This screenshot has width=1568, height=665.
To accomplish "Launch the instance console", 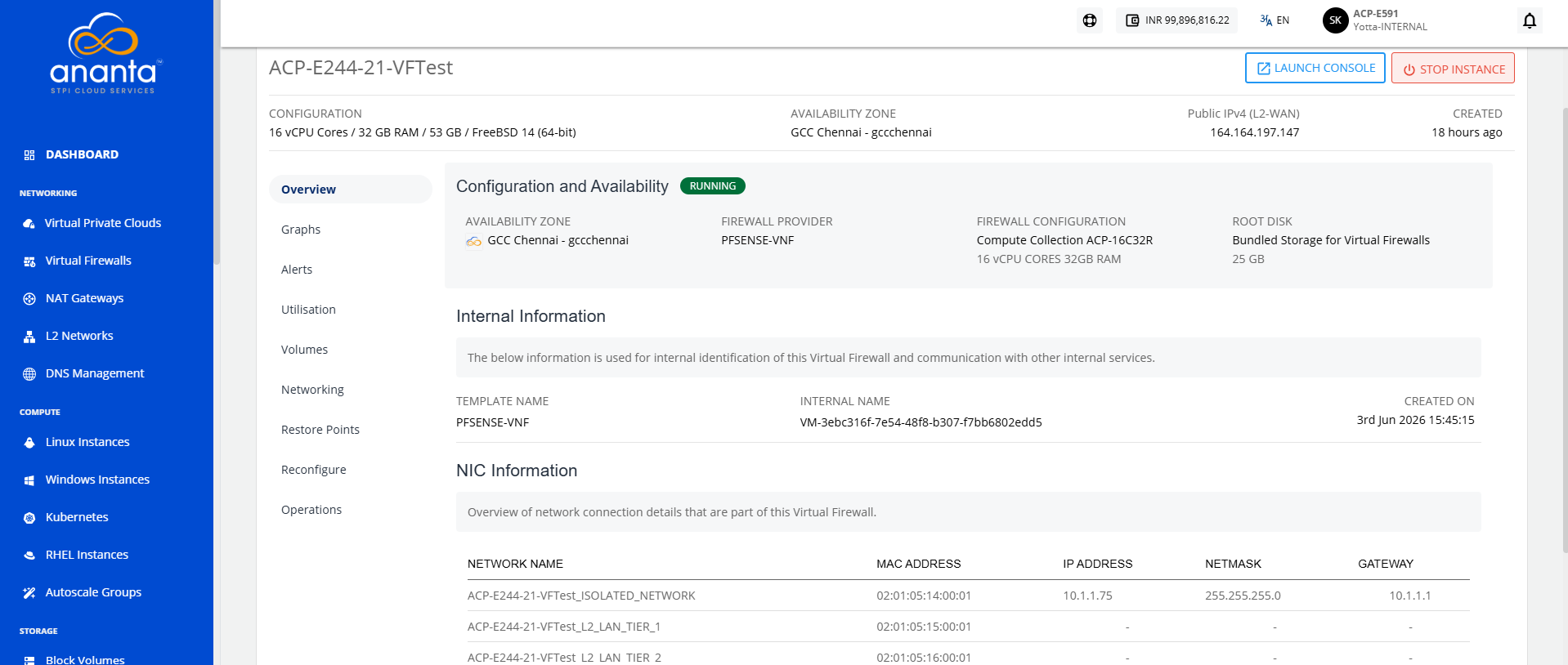I will (1315, 68).
